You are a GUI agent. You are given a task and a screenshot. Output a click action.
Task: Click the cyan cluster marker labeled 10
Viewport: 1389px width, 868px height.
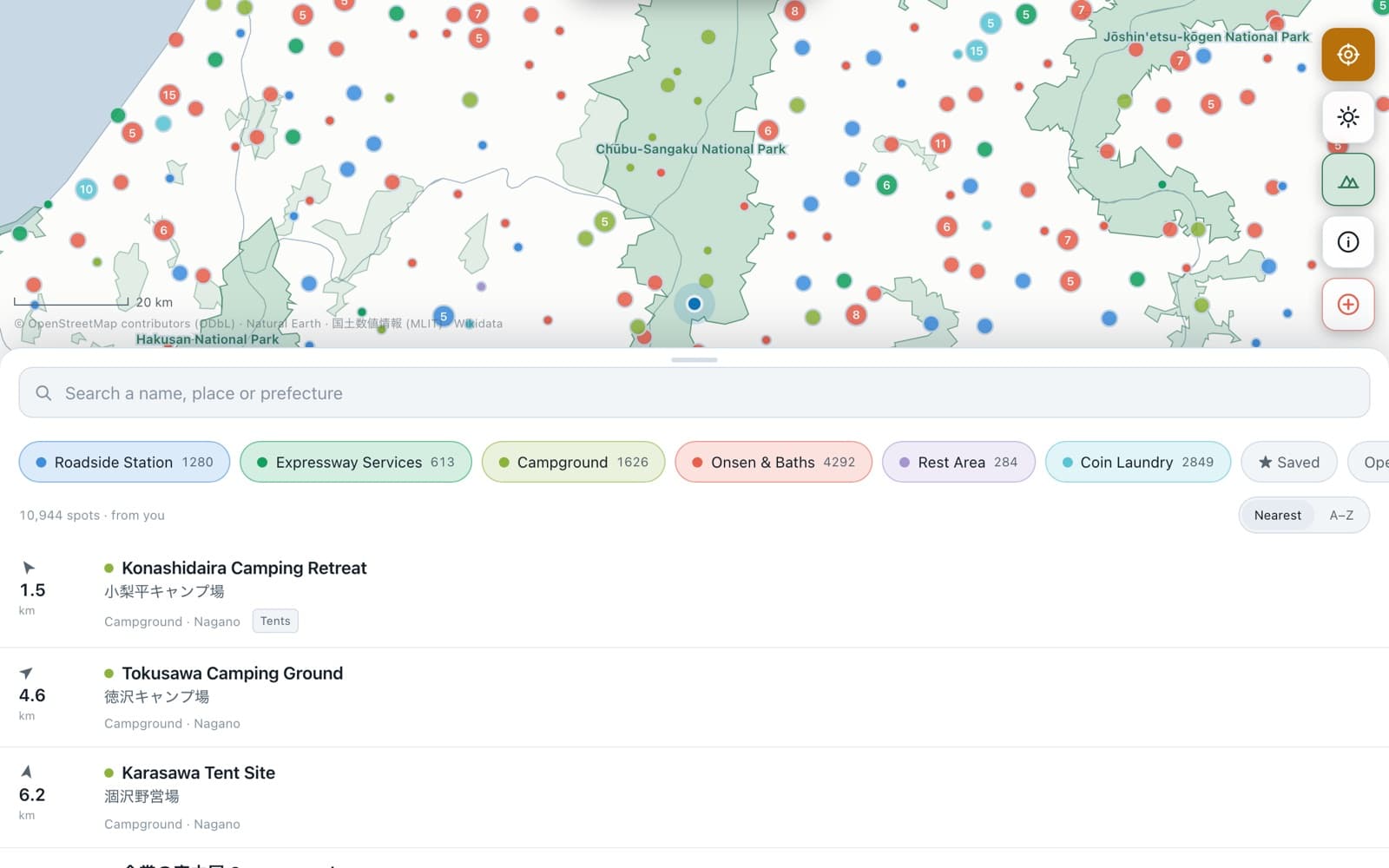coord(86,189)
